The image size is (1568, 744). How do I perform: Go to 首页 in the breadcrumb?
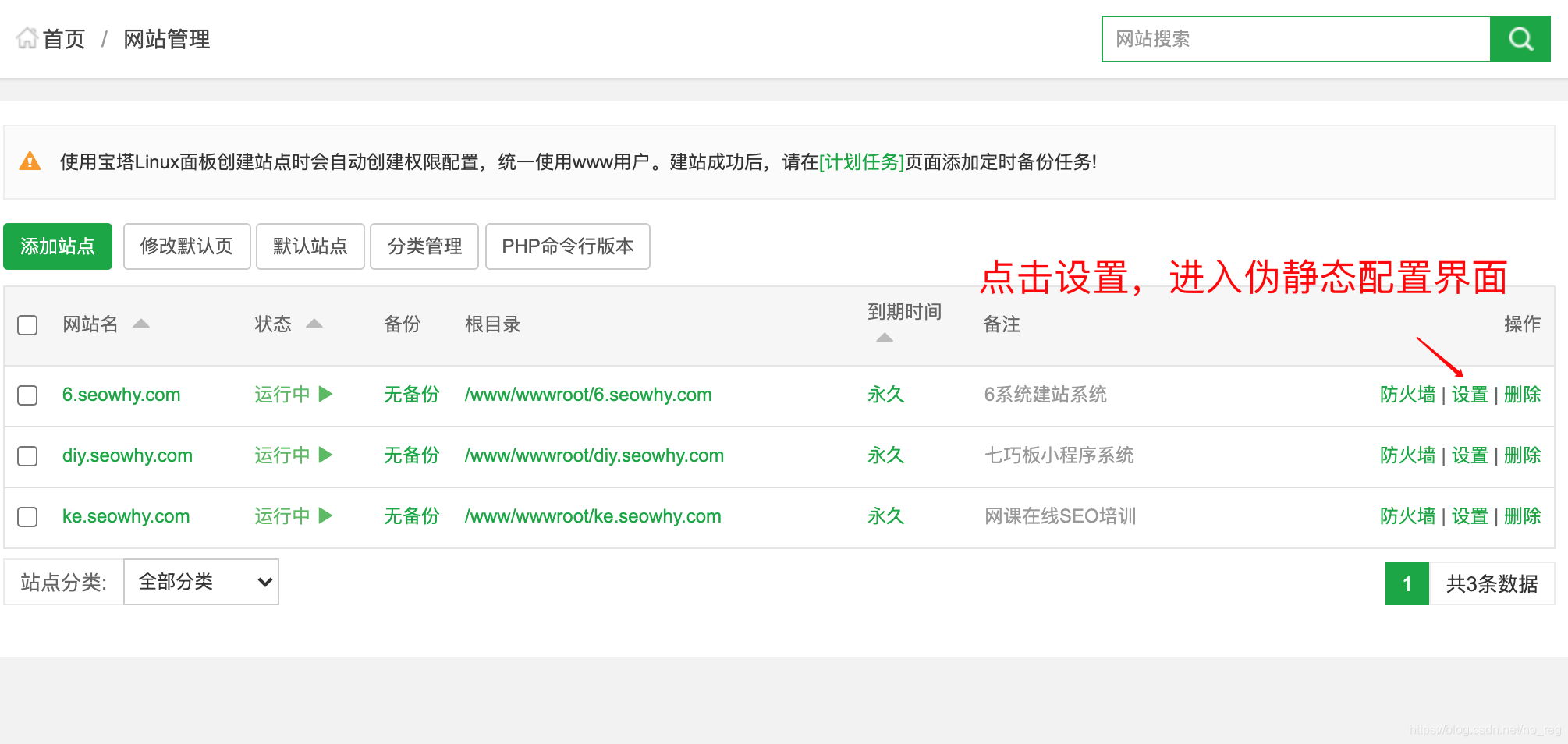coord(64,39)
